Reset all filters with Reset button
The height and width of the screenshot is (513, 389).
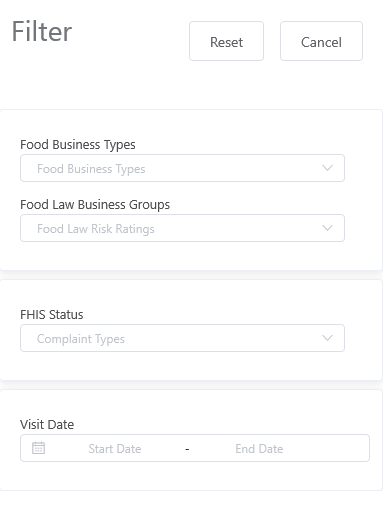(226, 41)
